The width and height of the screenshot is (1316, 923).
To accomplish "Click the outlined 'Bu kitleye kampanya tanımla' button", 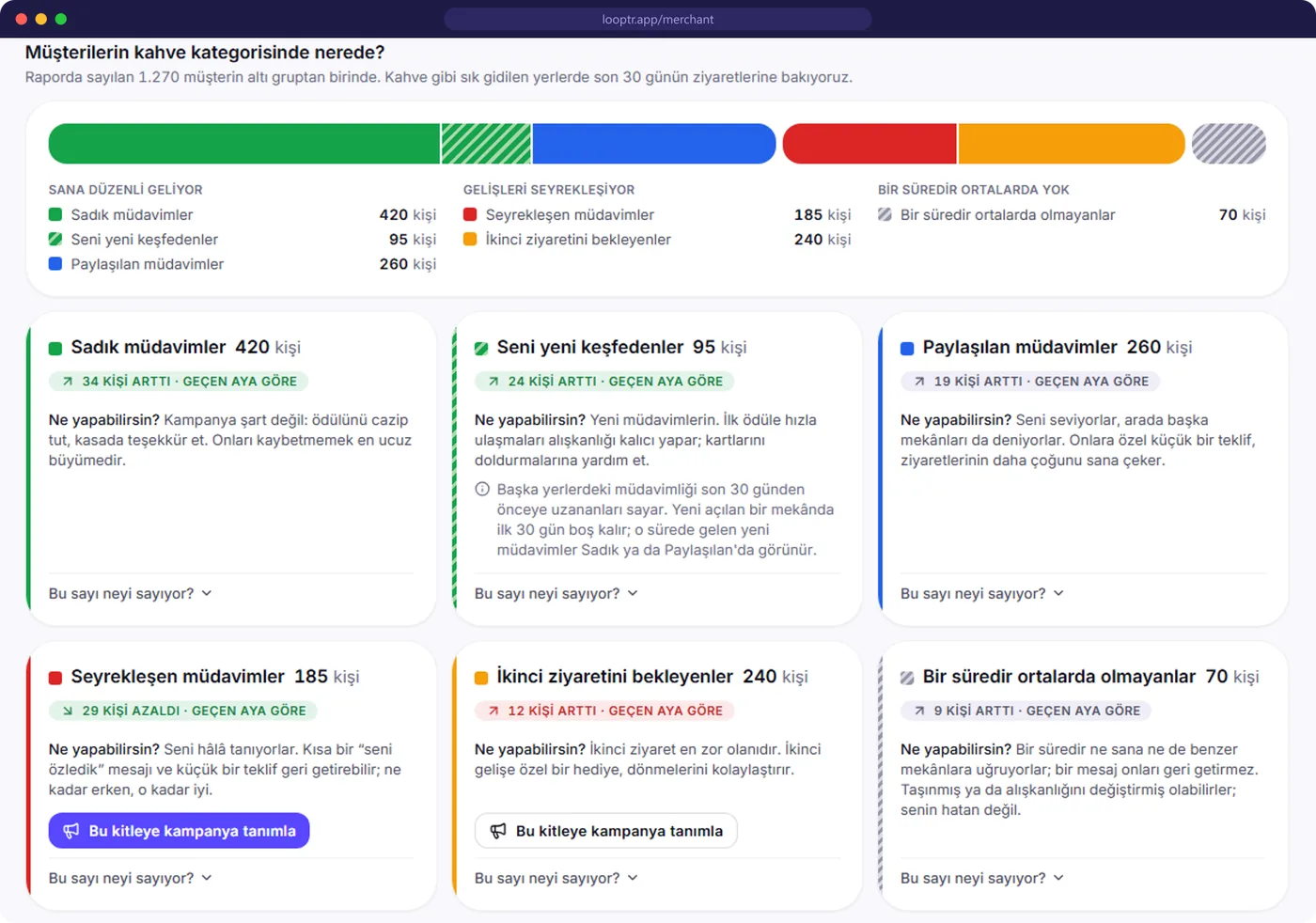I will click(x=605, y=831).
